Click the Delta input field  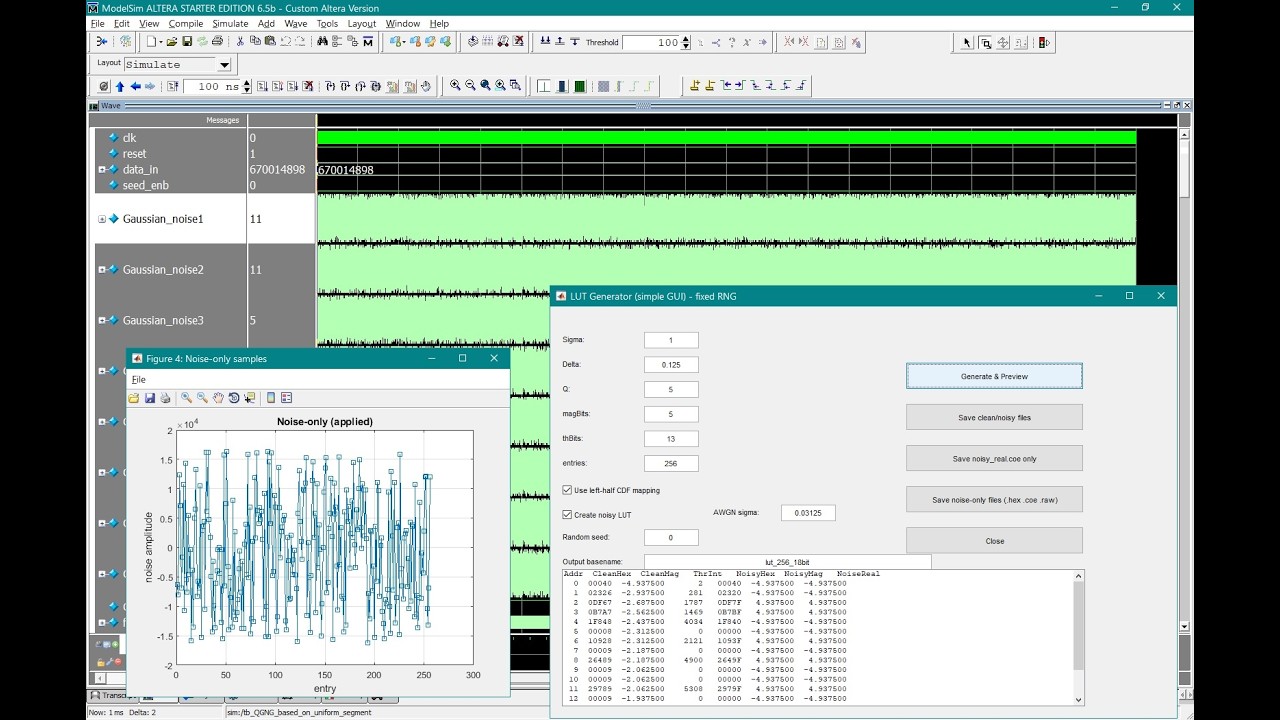tap(671, 364)
